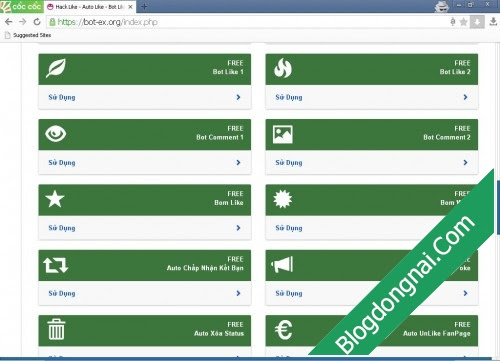Open Bot Comment 2 via its chevron arrow
500x361 pixels.
tap(465, 162)
